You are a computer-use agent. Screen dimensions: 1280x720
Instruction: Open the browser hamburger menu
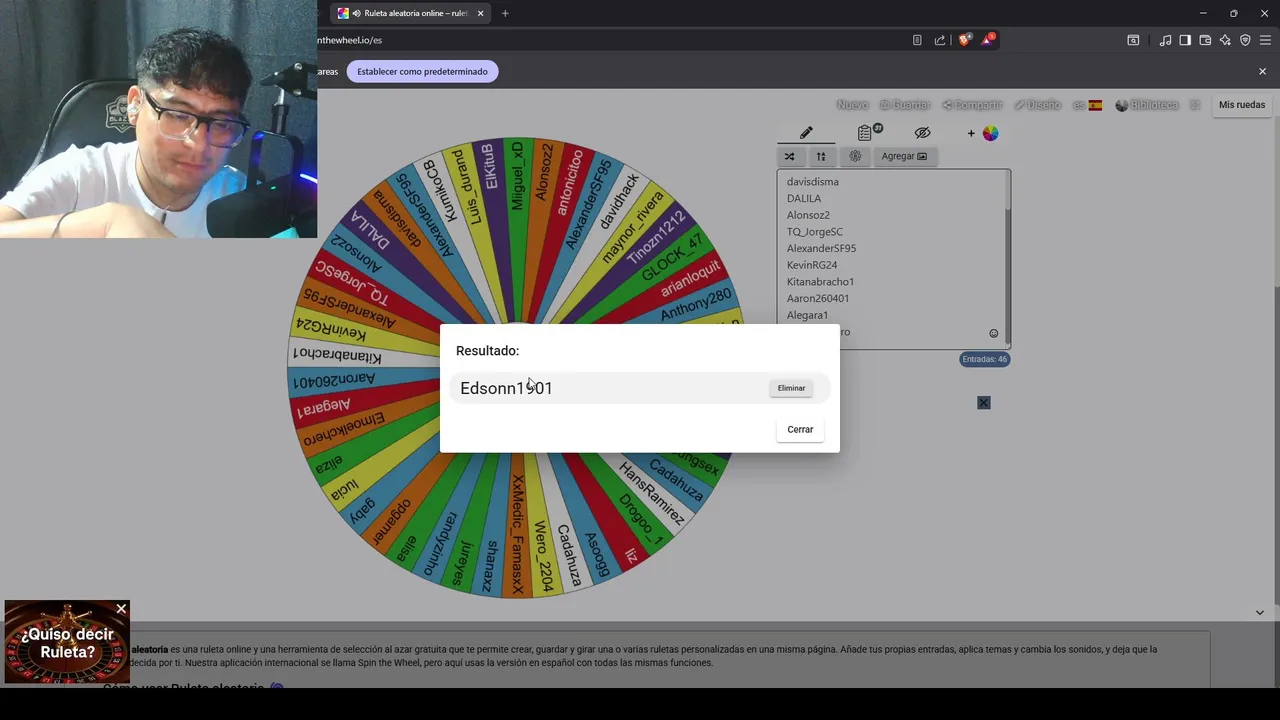(1265, 40)
